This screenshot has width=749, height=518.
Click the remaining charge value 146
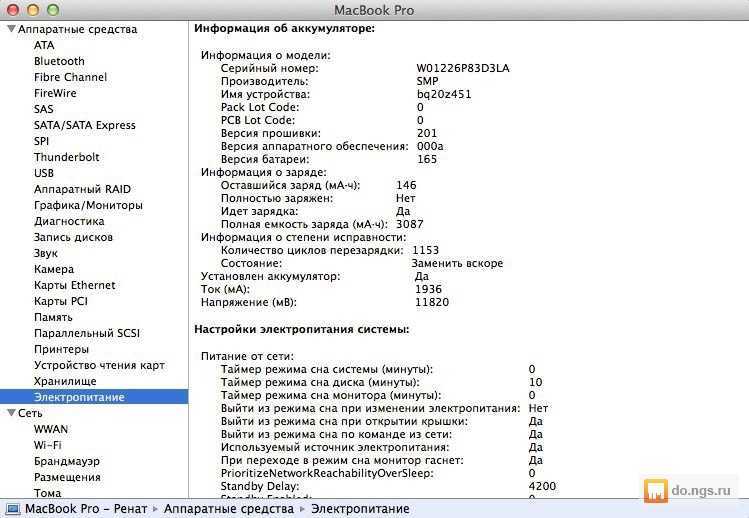click(x=406, y=185)
